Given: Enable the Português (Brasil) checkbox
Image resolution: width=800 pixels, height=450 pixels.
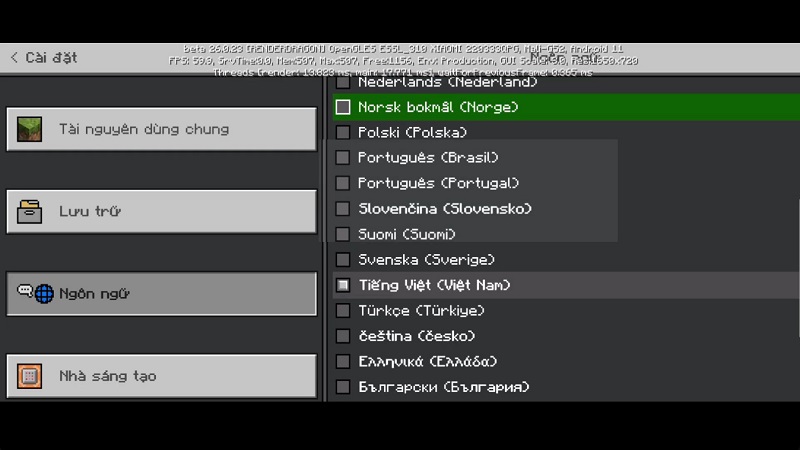Looking at the screenshot, I should pyautogui.click(x=343, y=158).
